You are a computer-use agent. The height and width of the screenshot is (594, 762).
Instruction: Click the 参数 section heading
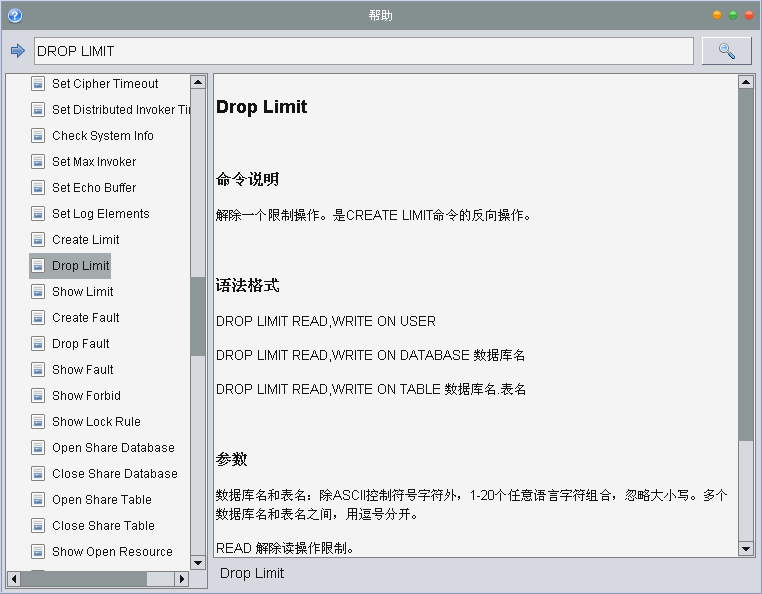pos(231,459)
